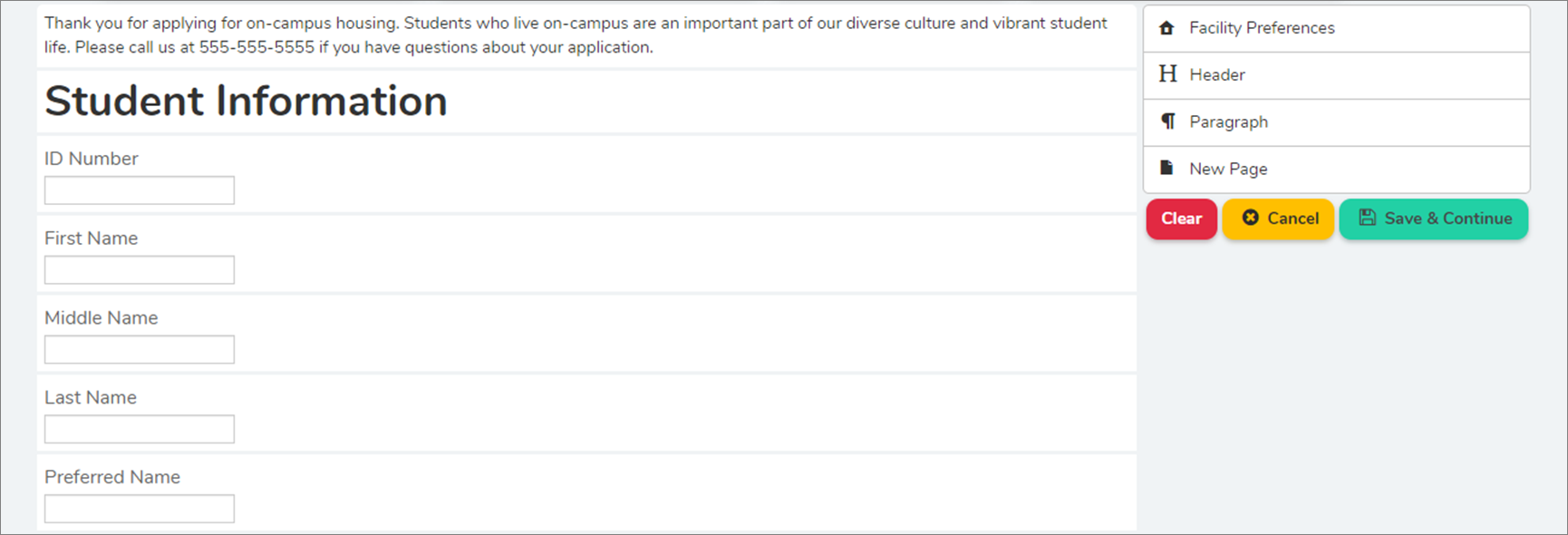Click the Paragraph pilcrow icon
This screenshot has width=1568, height=535.
(1168, 122)
